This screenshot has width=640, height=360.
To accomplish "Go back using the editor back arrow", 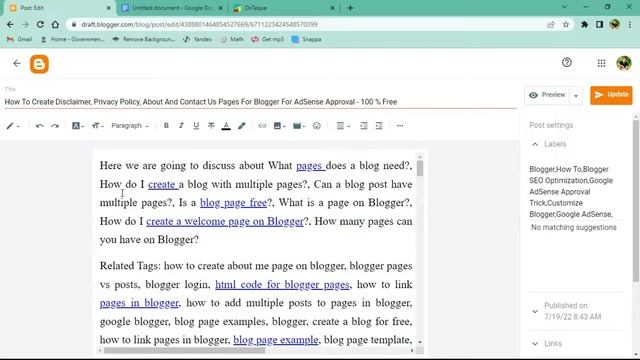I will (17, 63).
